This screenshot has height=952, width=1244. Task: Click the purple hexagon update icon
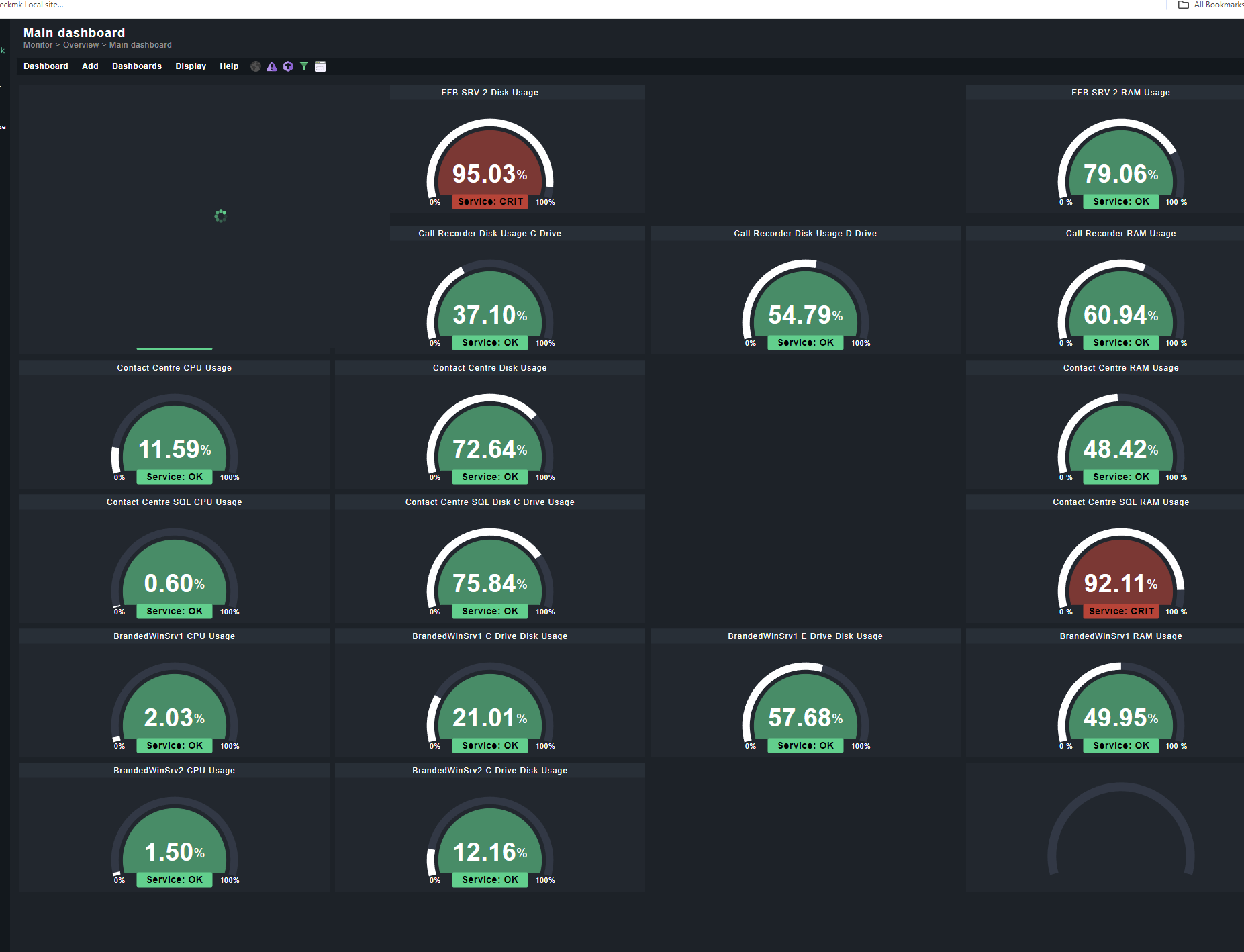pos(288,66)
